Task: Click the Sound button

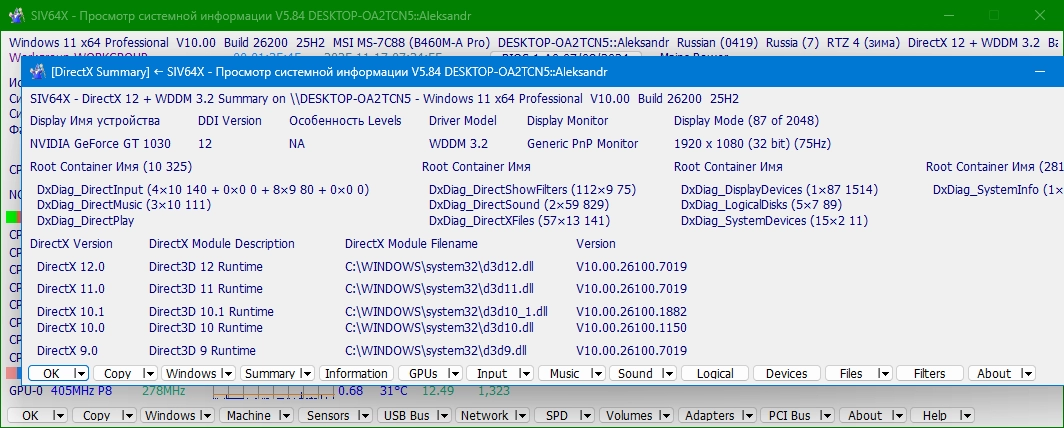Action: (x=635, y=373)
